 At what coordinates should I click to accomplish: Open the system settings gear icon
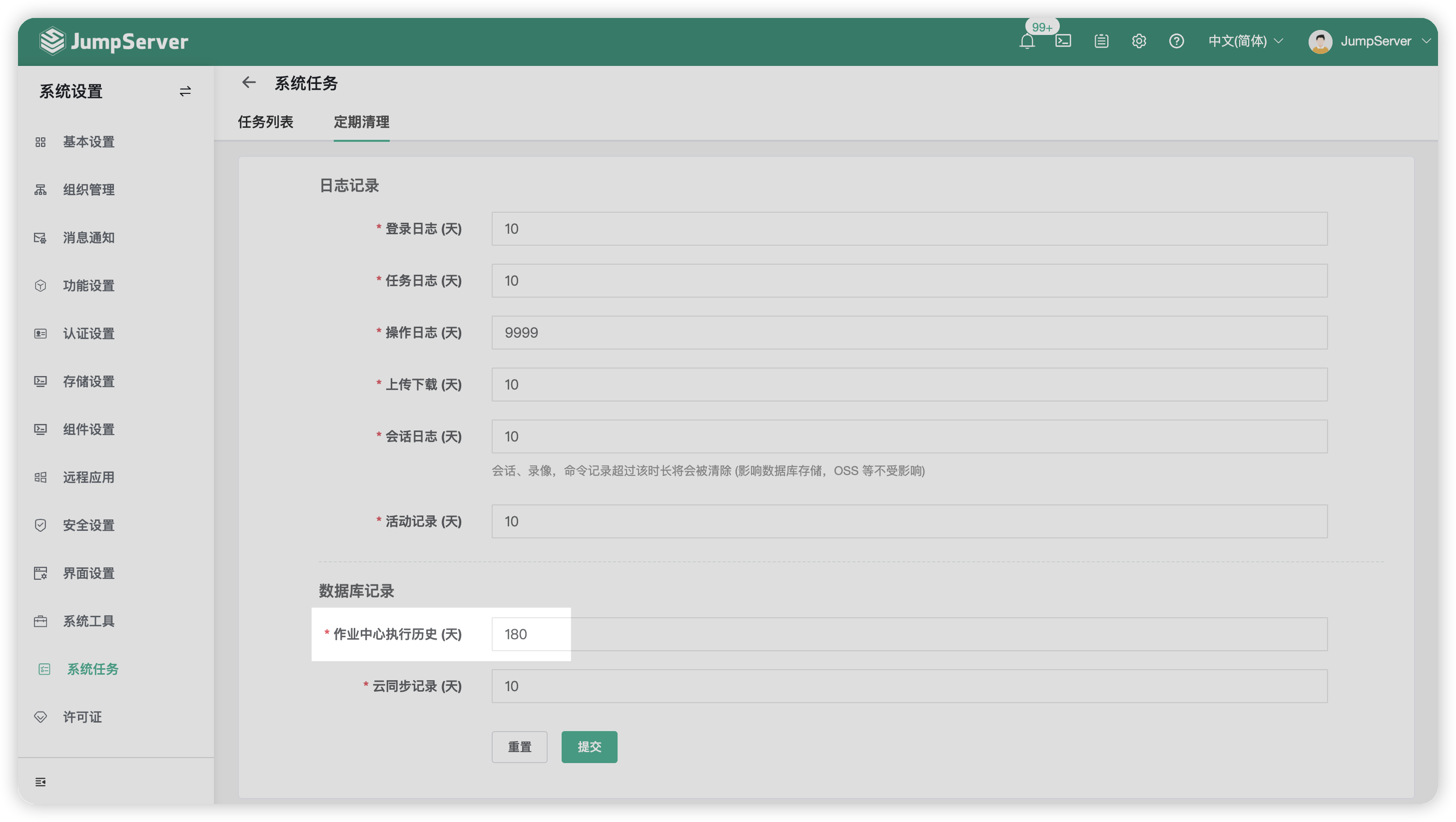click(x=1139, y=41)
